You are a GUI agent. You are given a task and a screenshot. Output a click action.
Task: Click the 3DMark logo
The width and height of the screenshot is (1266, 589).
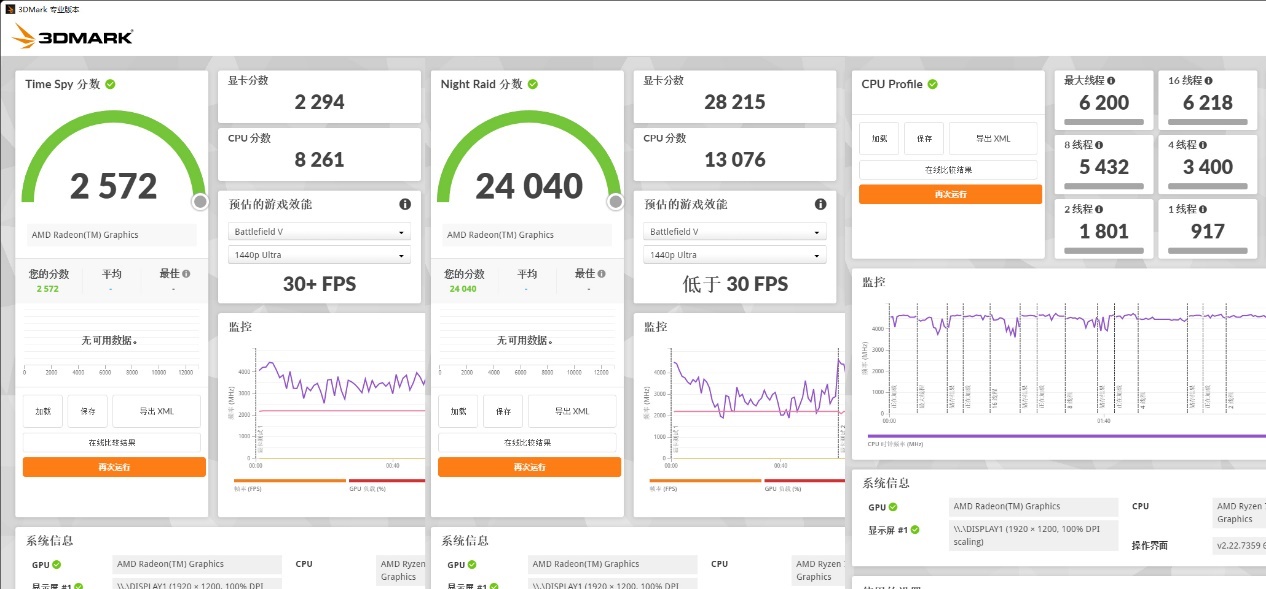pyautogui.click(x=70, y=33)
